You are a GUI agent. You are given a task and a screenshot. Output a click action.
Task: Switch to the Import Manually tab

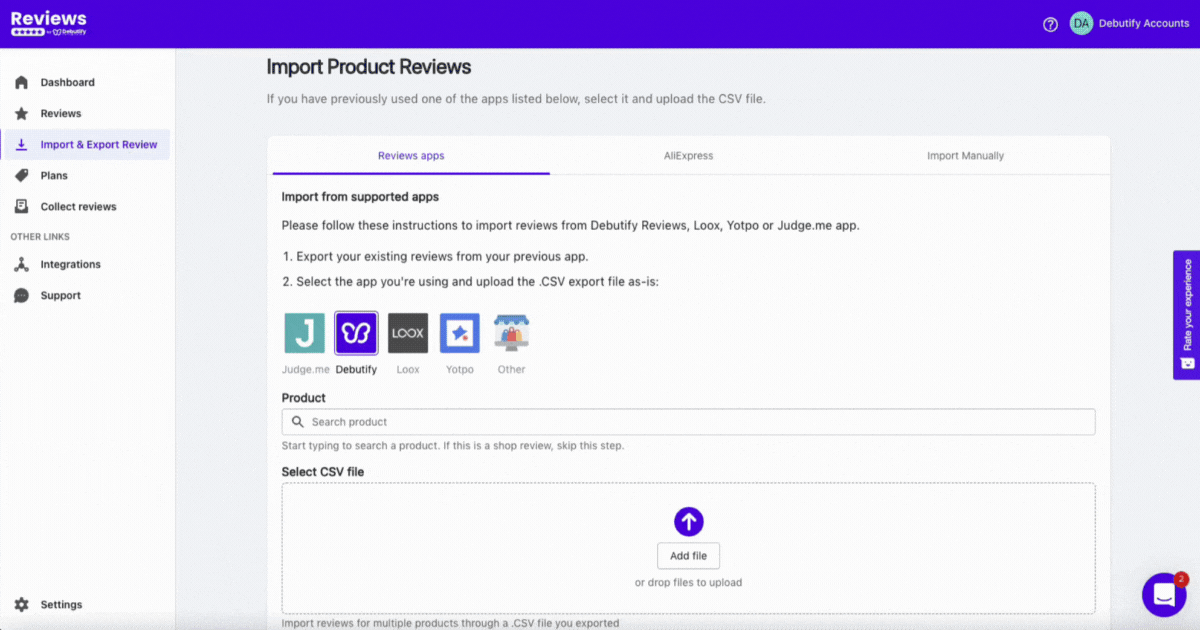965,156
